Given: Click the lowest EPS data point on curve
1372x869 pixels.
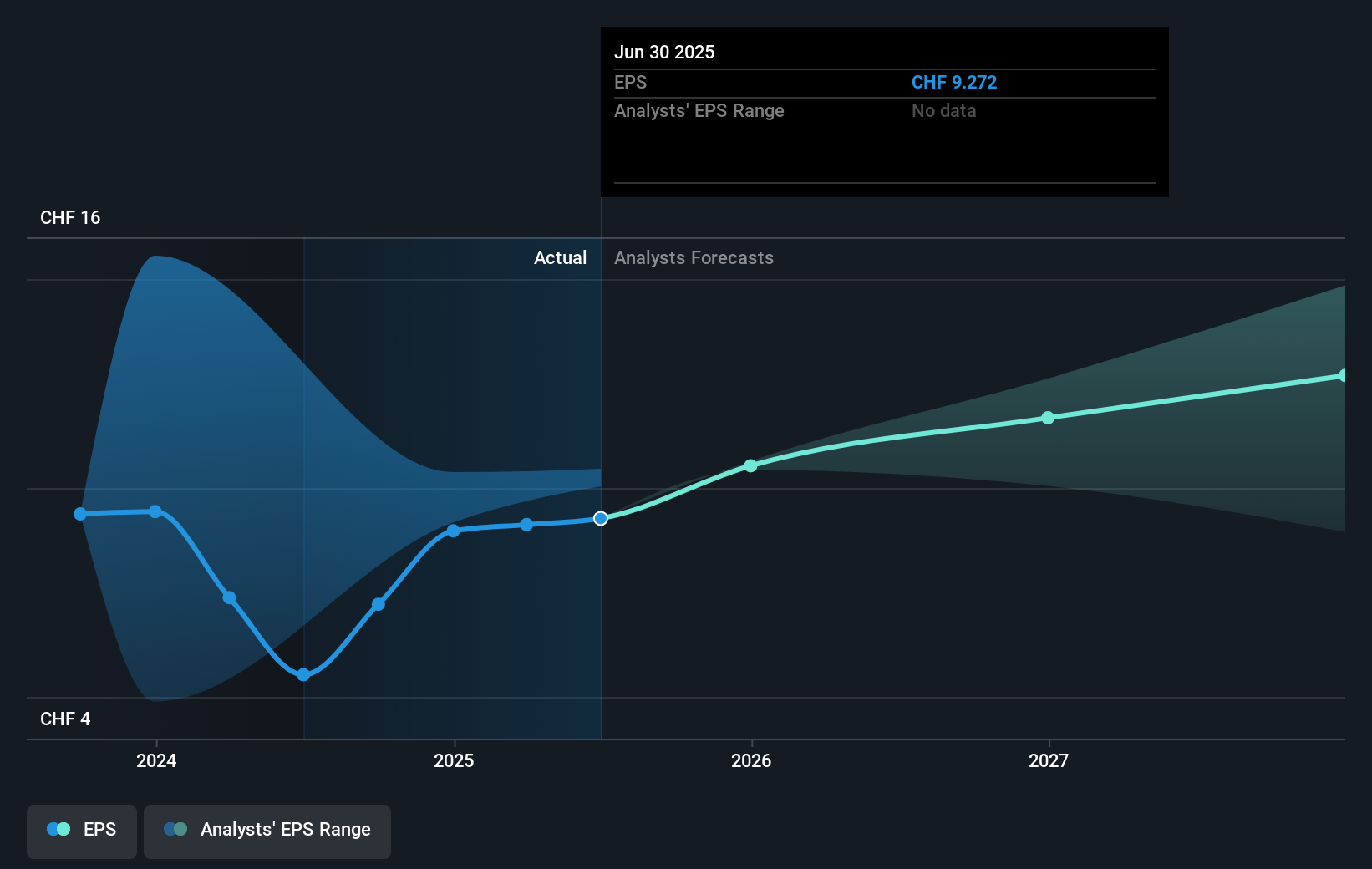Looking at the screenshot, I should [x=304, y=674].
